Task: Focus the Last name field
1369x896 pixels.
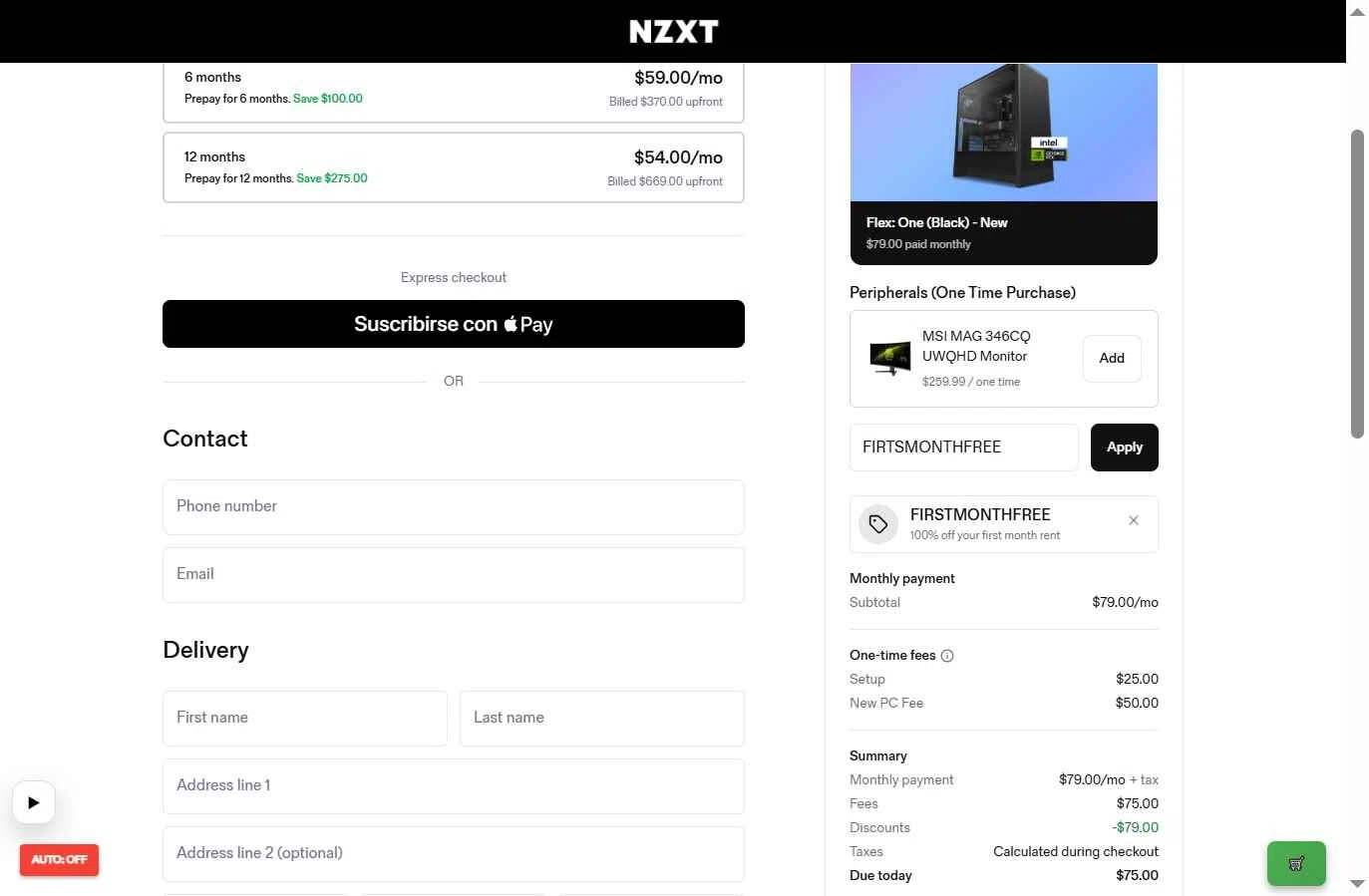Action: tap(602, 719)
